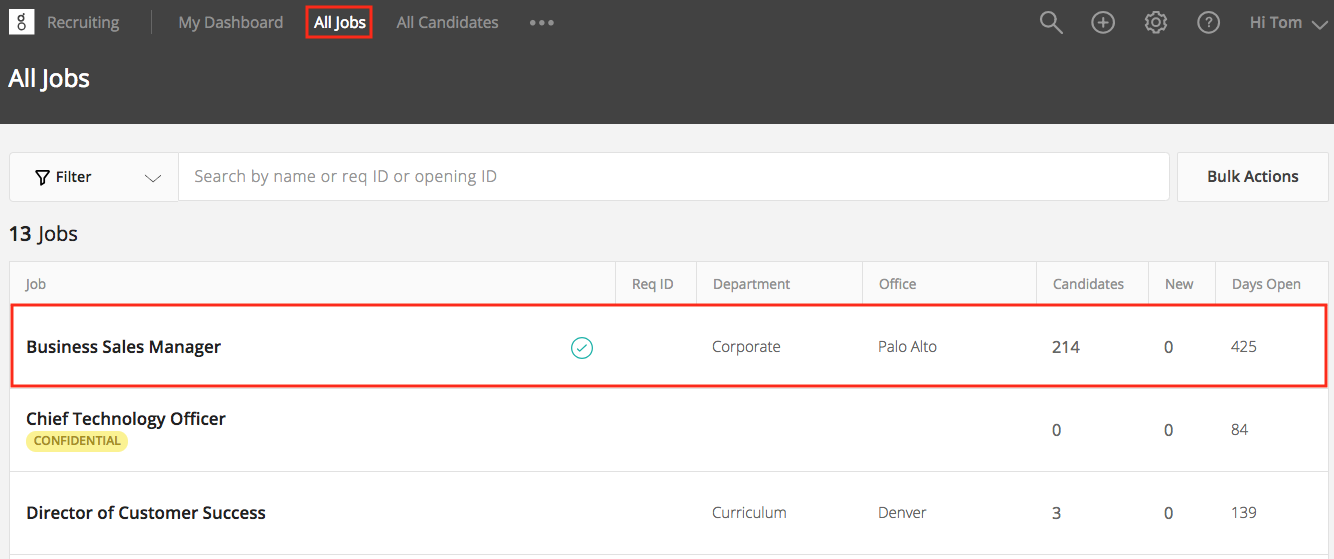Open the help question mark icon
The width and height of the screenshot is (1334, 559).
[1209, 22]
